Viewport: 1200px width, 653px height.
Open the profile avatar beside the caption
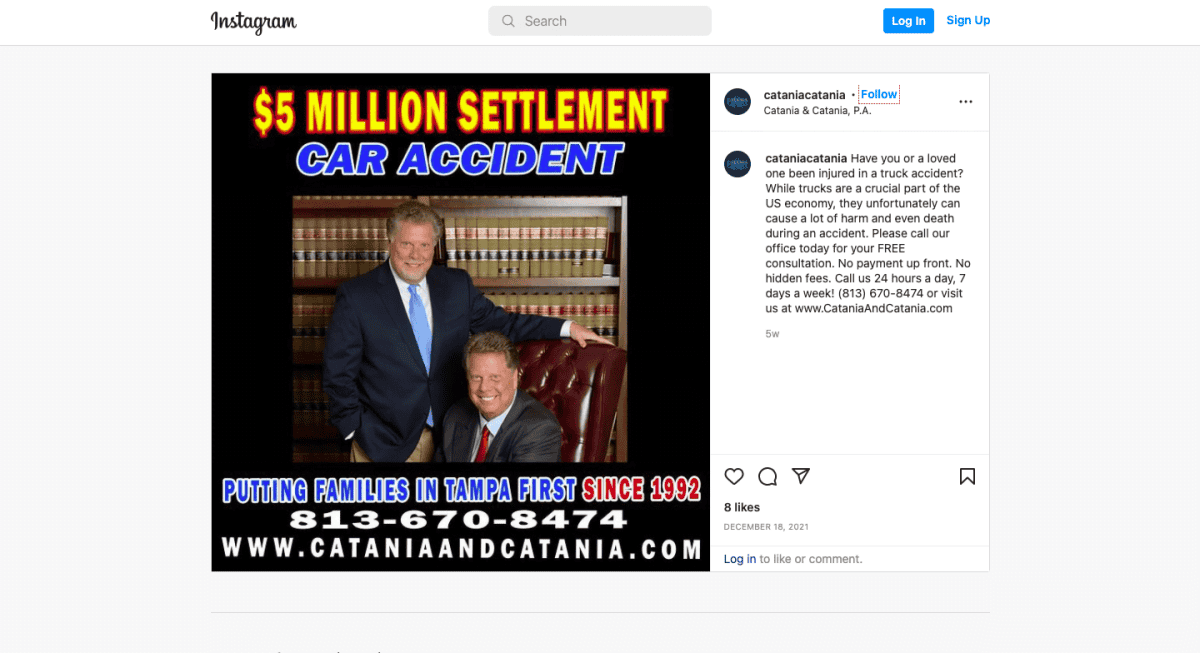(x=737, y=165)
